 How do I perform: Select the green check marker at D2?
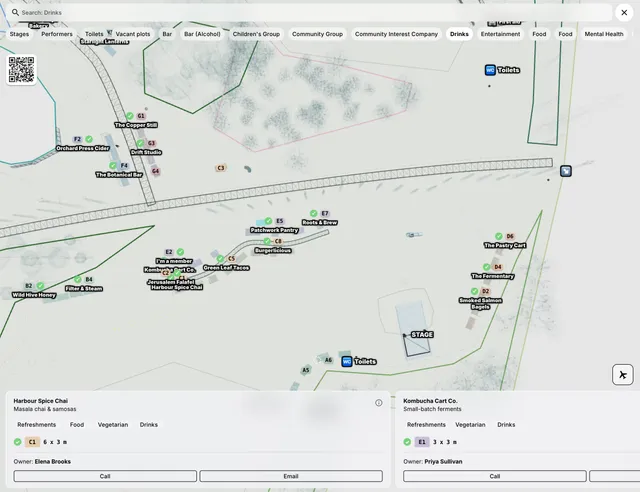(474, 291)
